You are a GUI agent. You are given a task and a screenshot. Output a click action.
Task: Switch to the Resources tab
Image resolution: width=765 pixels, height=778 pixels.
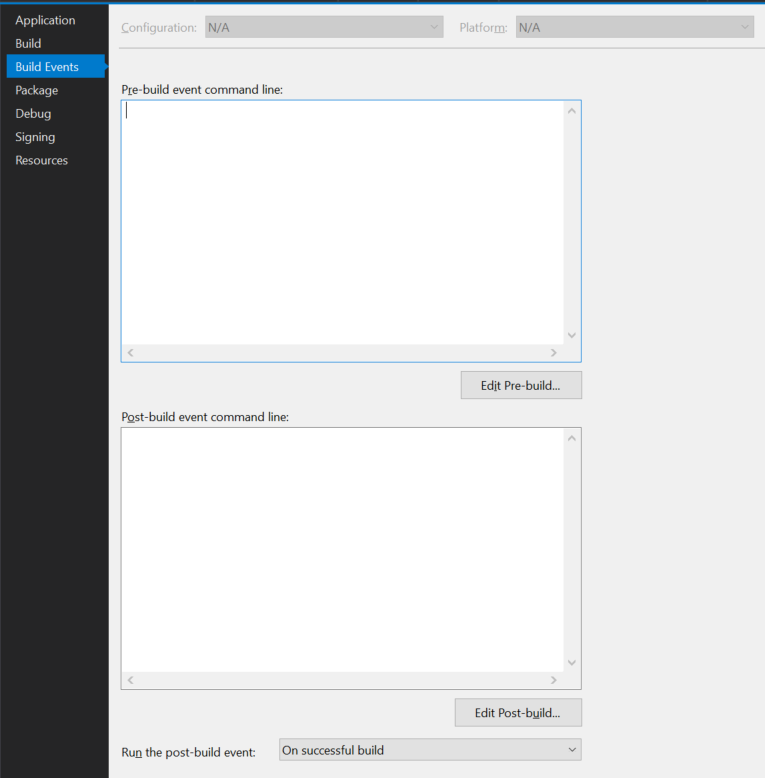pos(42,160)
